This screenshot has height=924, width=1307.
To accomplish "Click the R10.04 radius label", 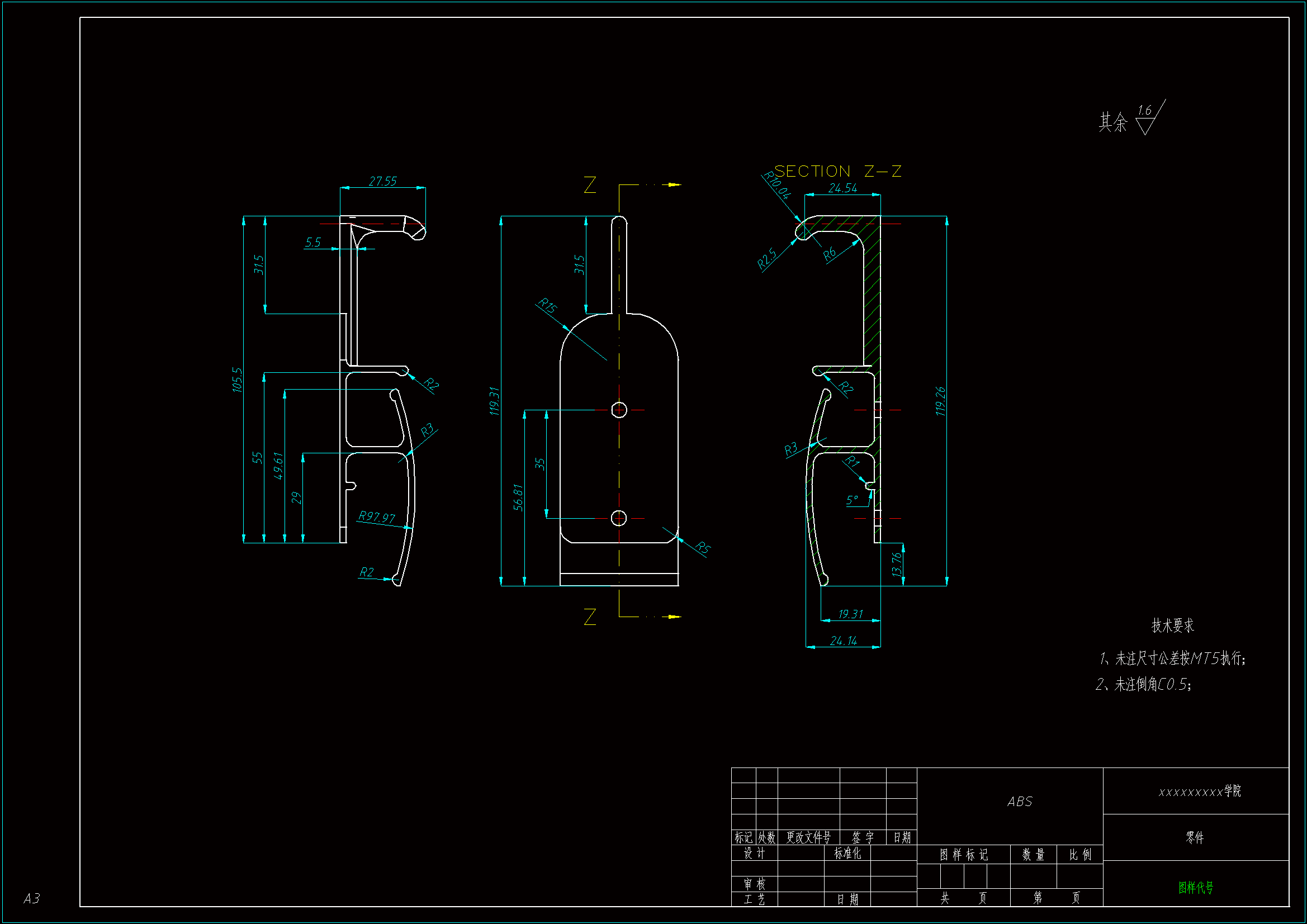I will click(777, 185).
